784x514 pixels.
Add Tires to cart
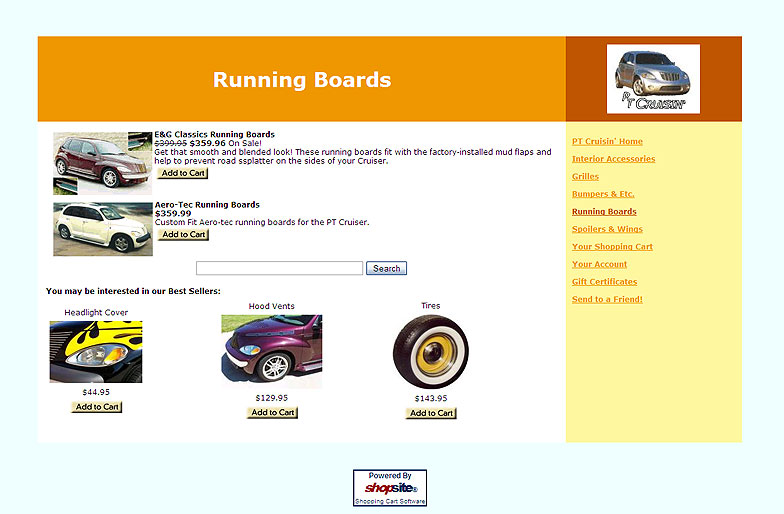tap(431, 413)
